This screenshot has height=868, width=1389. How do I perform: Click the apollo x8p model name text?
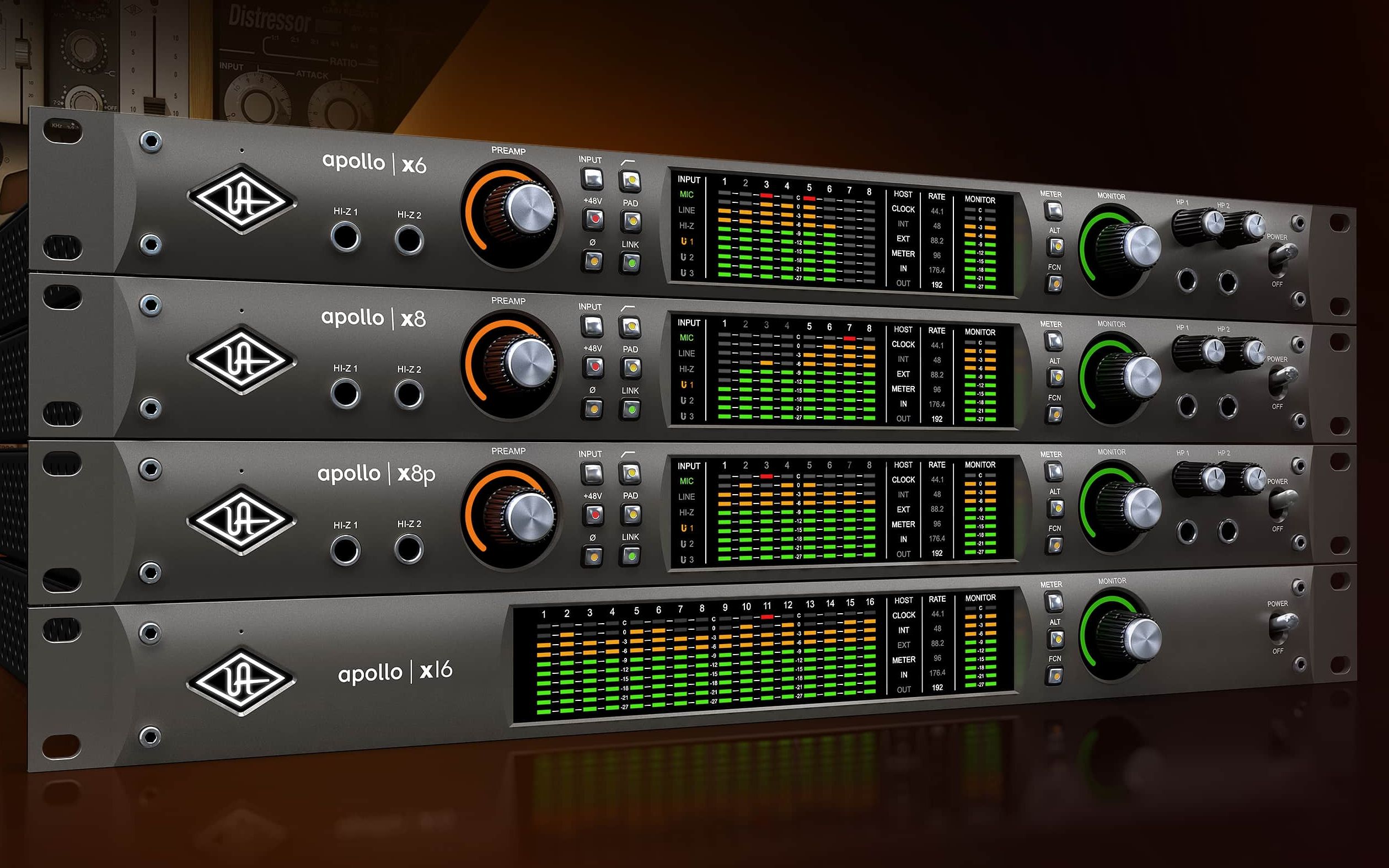[377, 474]
